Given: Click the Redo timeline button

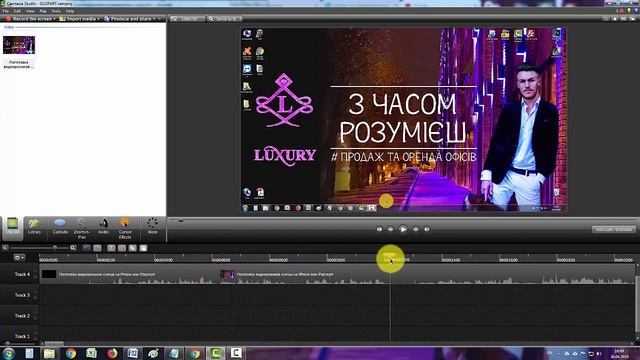Looking at the screenshot, I should click(x=97, y=248).
